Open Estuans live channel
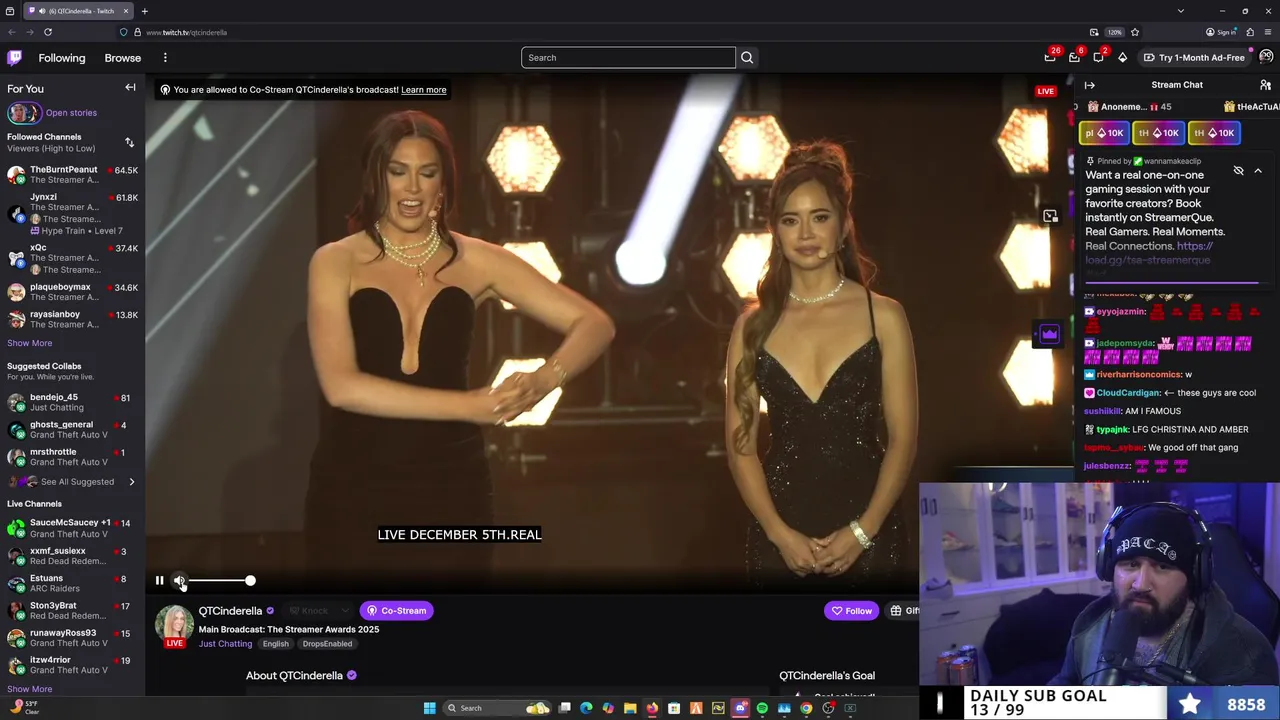Viewport: 1280px width, 720px height. coord(72,583)
